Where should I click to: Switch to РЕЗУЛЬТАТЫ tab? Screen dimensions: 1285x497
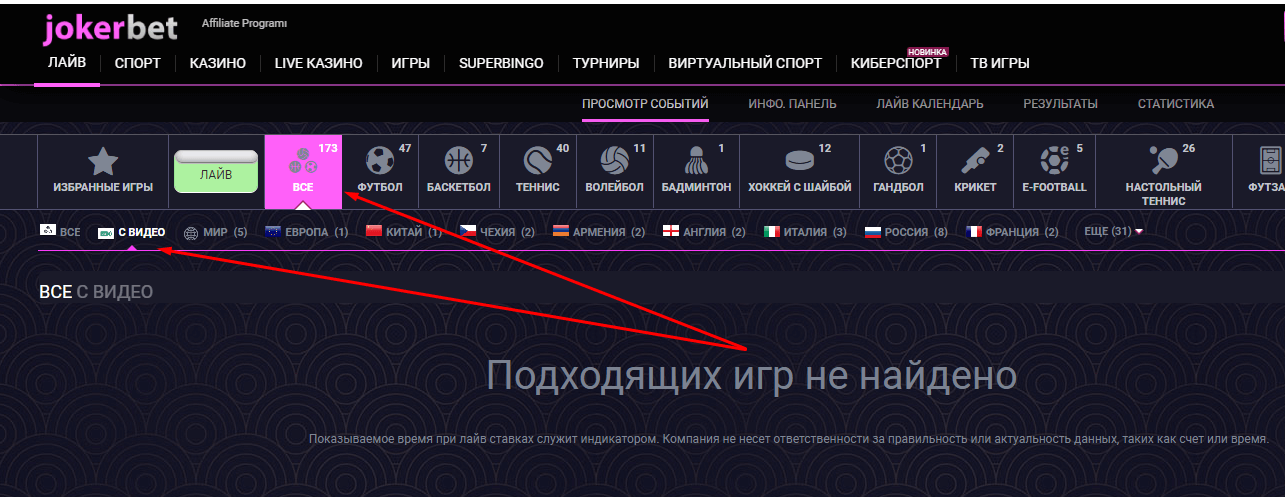click(1060, 103)
